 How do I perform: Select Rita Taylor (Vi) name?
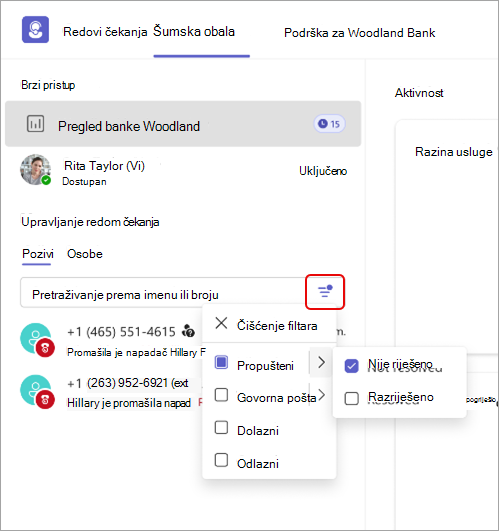coord(104,166)
